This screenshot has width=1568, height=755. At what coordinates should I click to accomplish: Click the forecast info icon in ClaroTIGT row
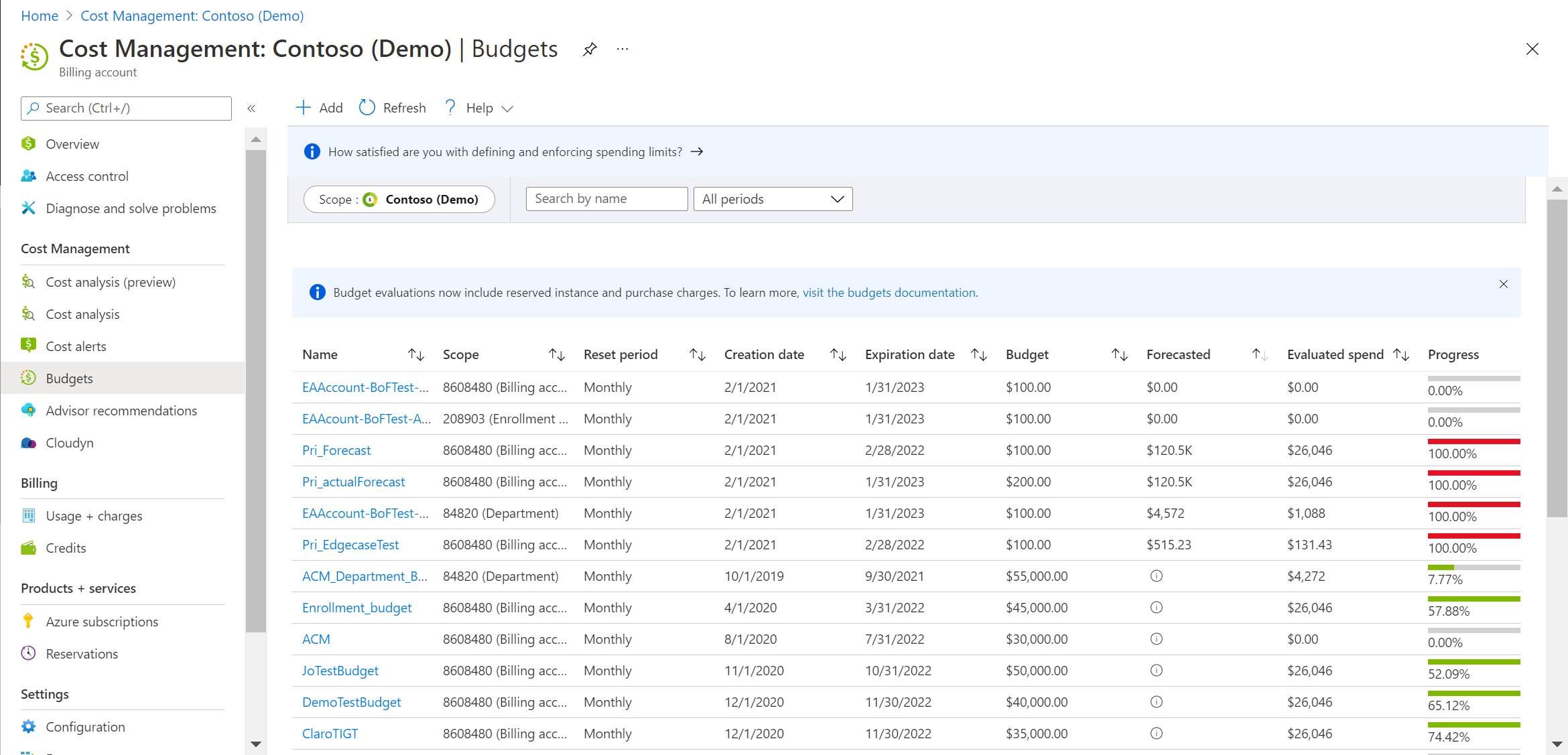1157,734
